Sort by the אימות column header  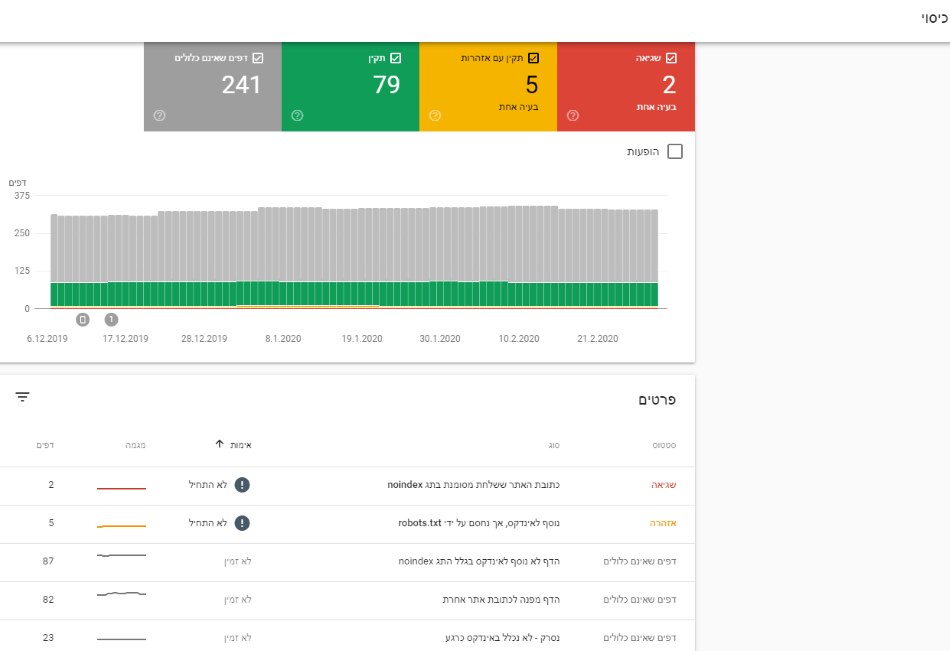coord(241,446)
